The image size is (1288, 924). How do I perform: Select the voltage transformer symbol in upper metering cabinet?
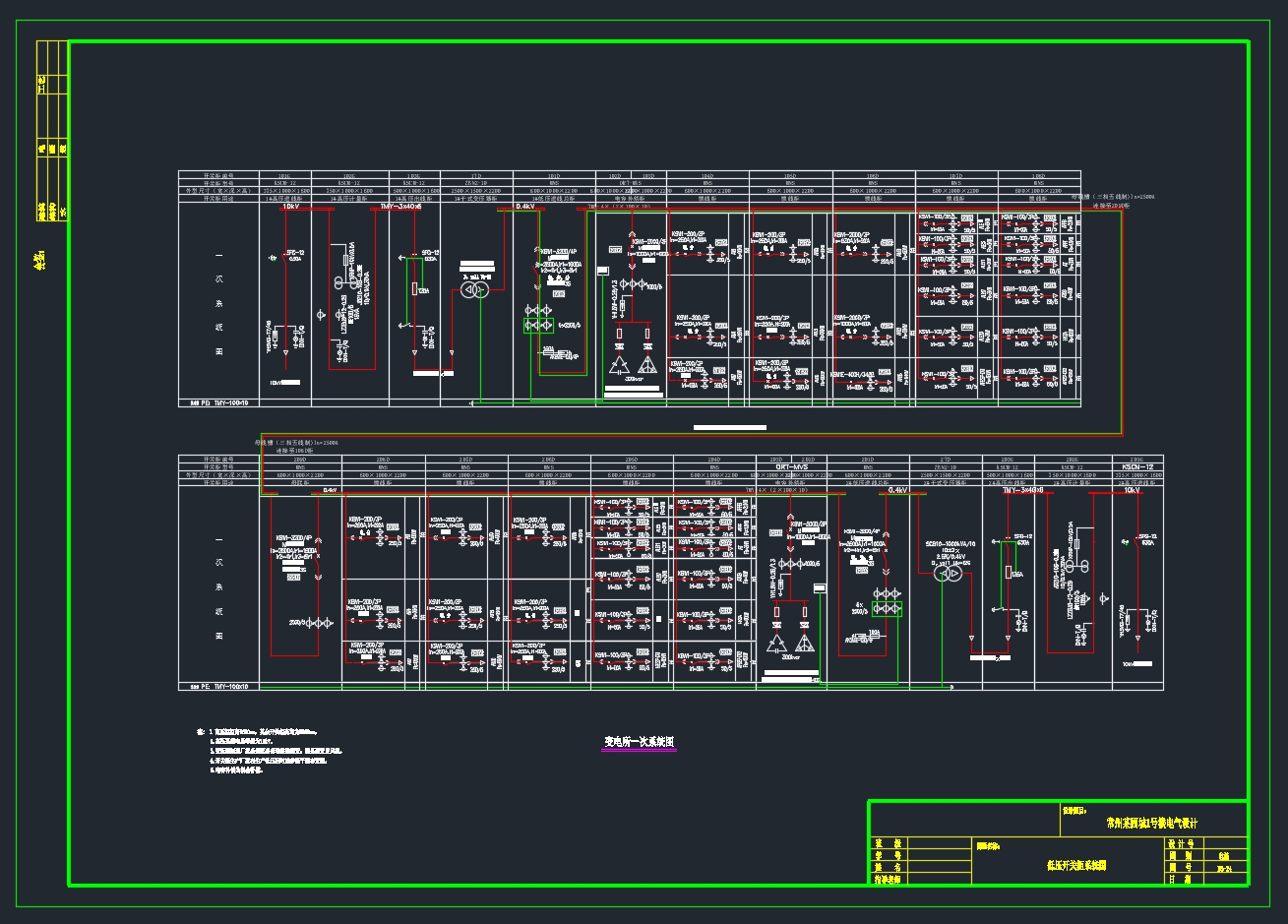coord(338,283)
